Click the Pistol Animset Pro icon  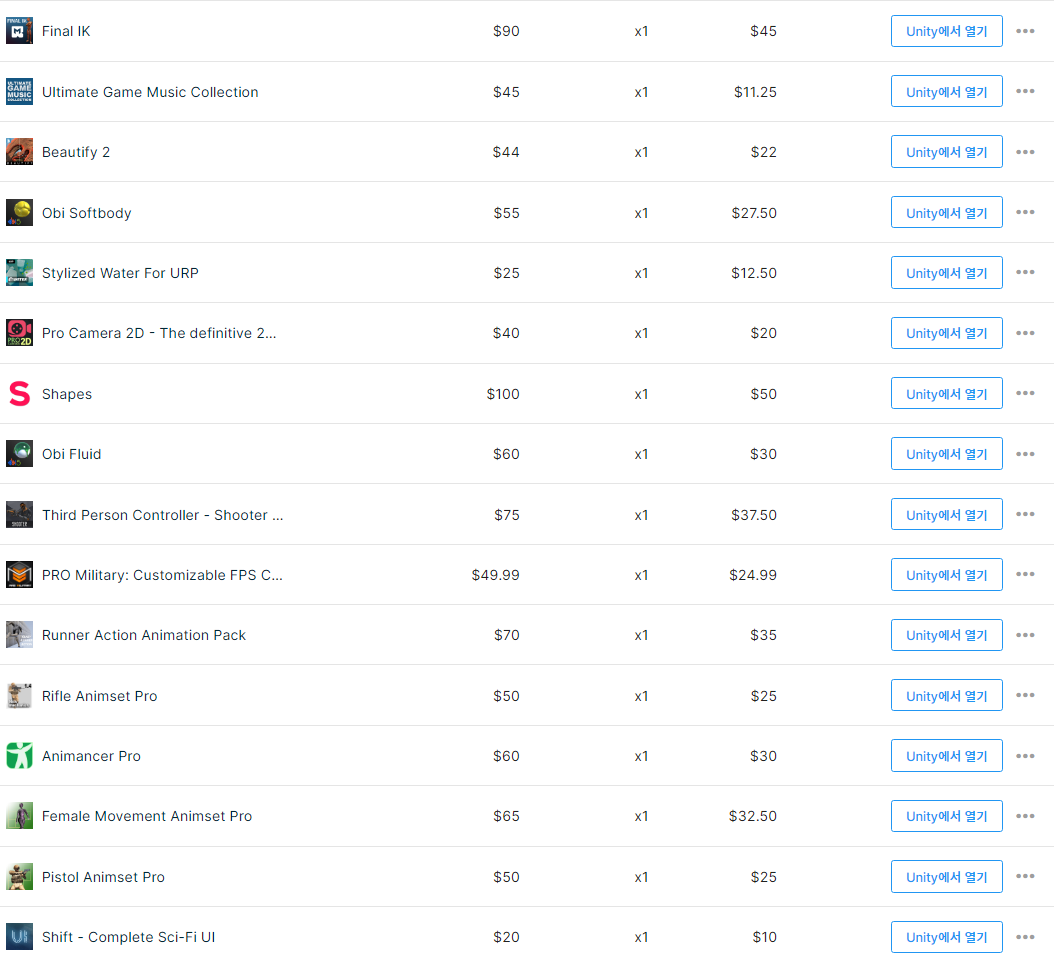point(19,877)
